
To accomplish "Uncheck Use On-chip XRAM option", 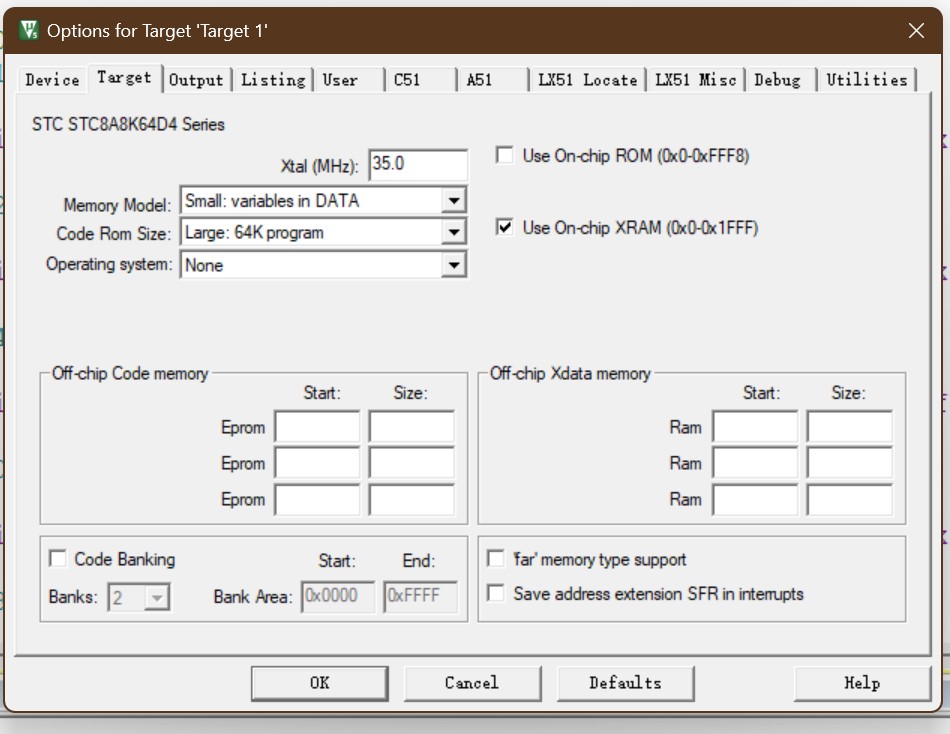I will [506, 228].
